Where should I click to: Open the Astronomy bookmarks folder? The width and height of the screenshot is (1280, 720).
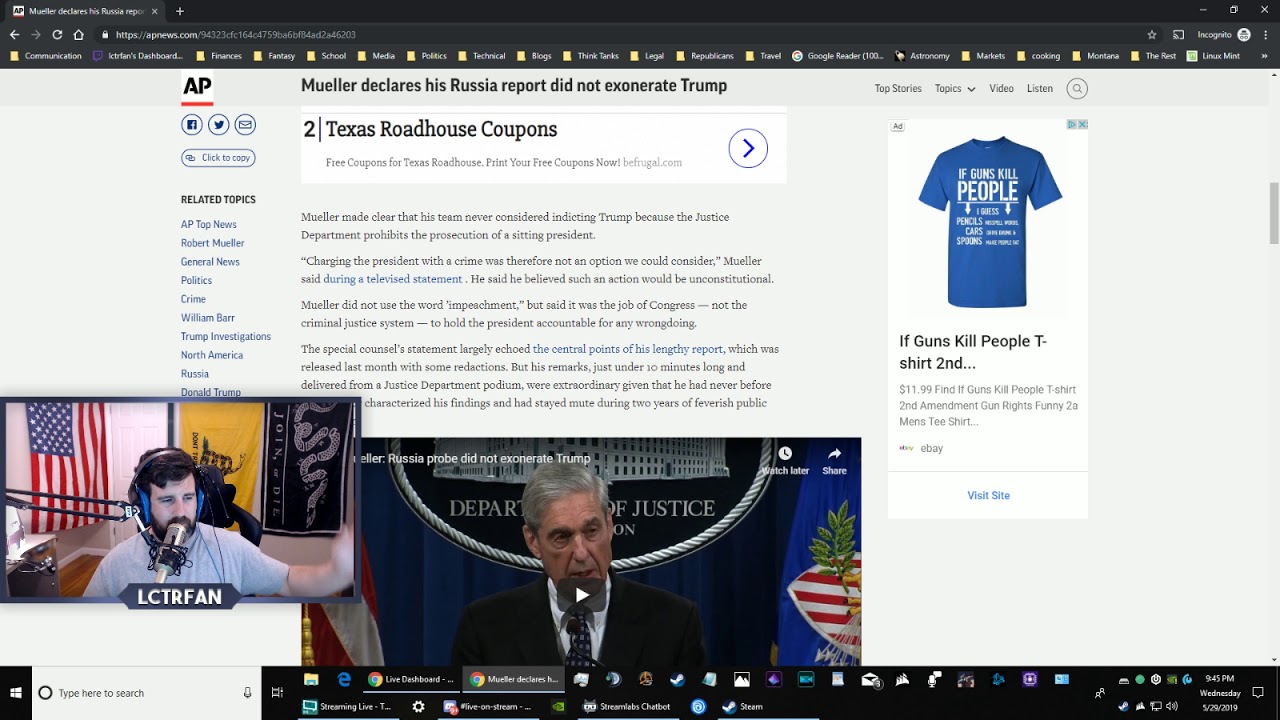point(922,56)
